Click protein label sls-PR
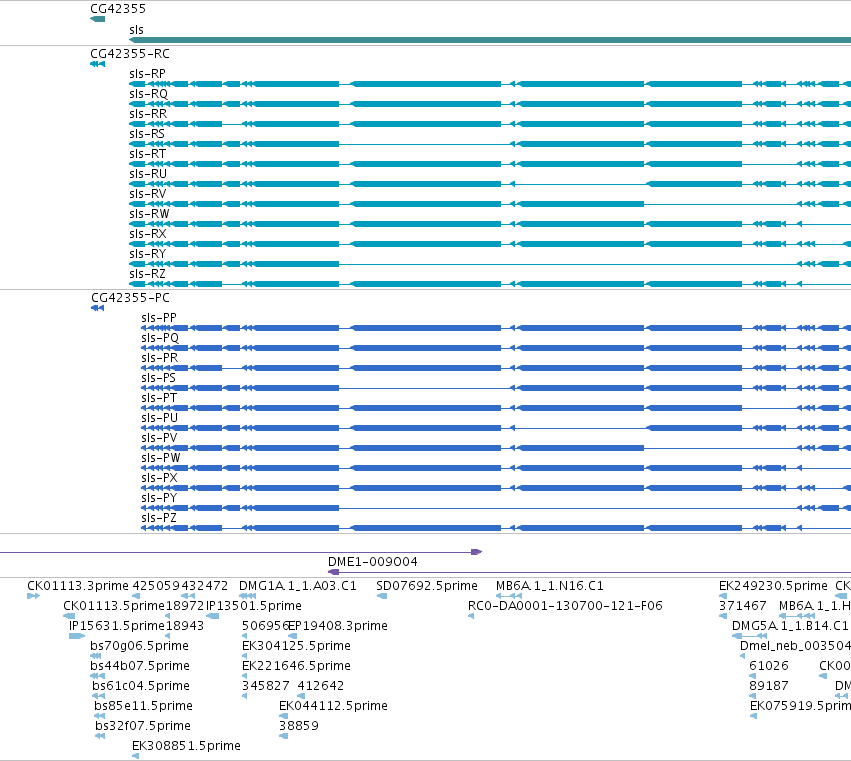This screenshot has height=761, width=851. tap(160, 358)
